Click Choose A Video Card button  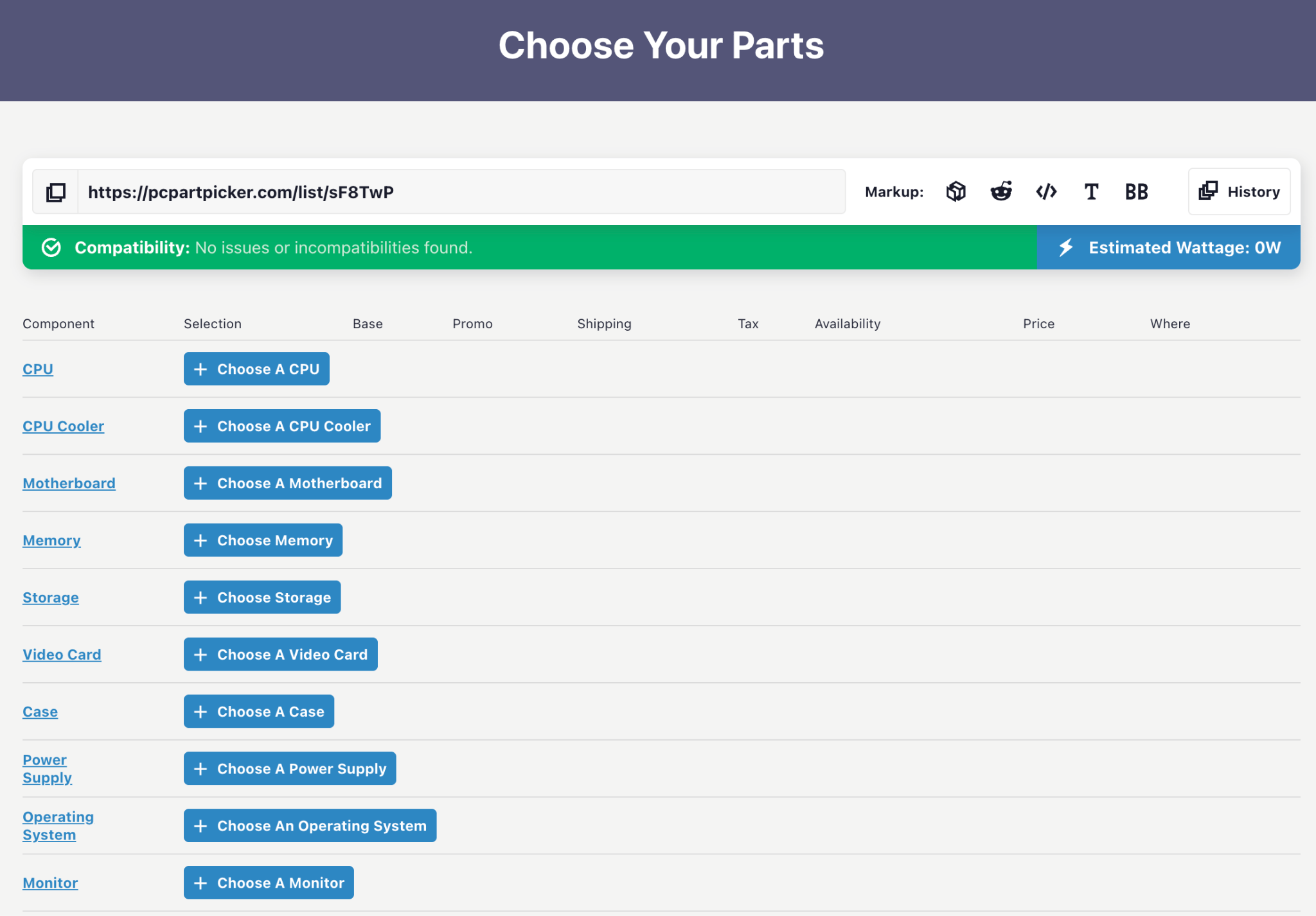coord(281,655)
